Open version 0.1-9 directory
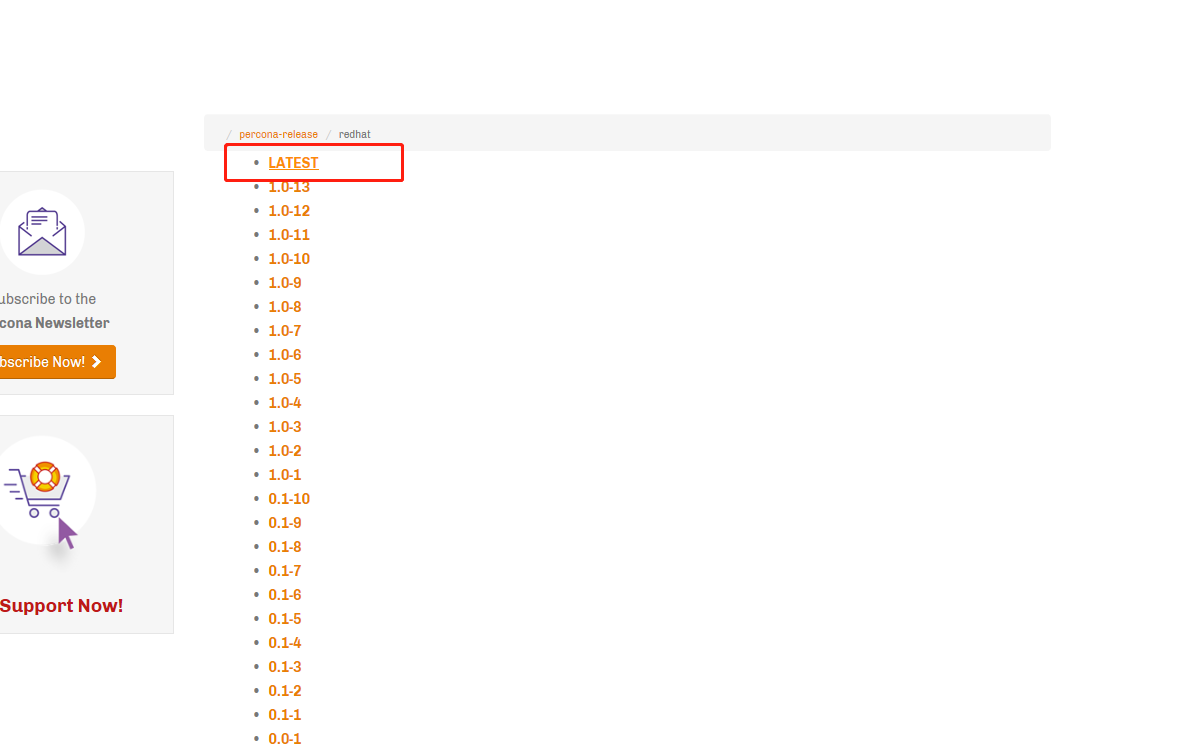The height and width of the screenshot is (747, 1203). point(285,523)
